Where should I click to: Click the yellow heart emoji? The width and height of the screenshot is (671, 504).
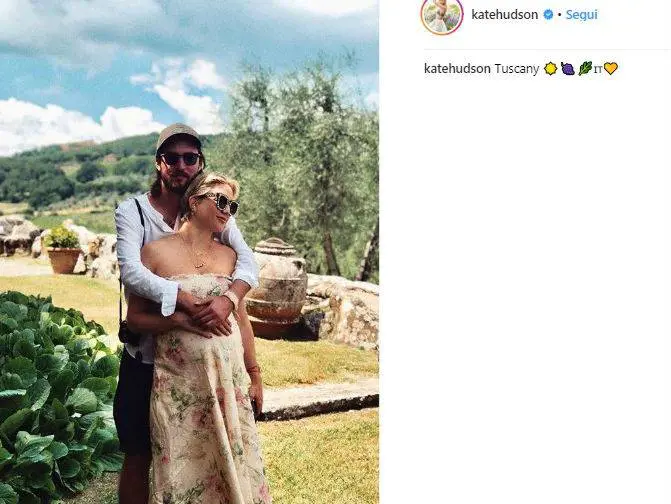[611, 68]
